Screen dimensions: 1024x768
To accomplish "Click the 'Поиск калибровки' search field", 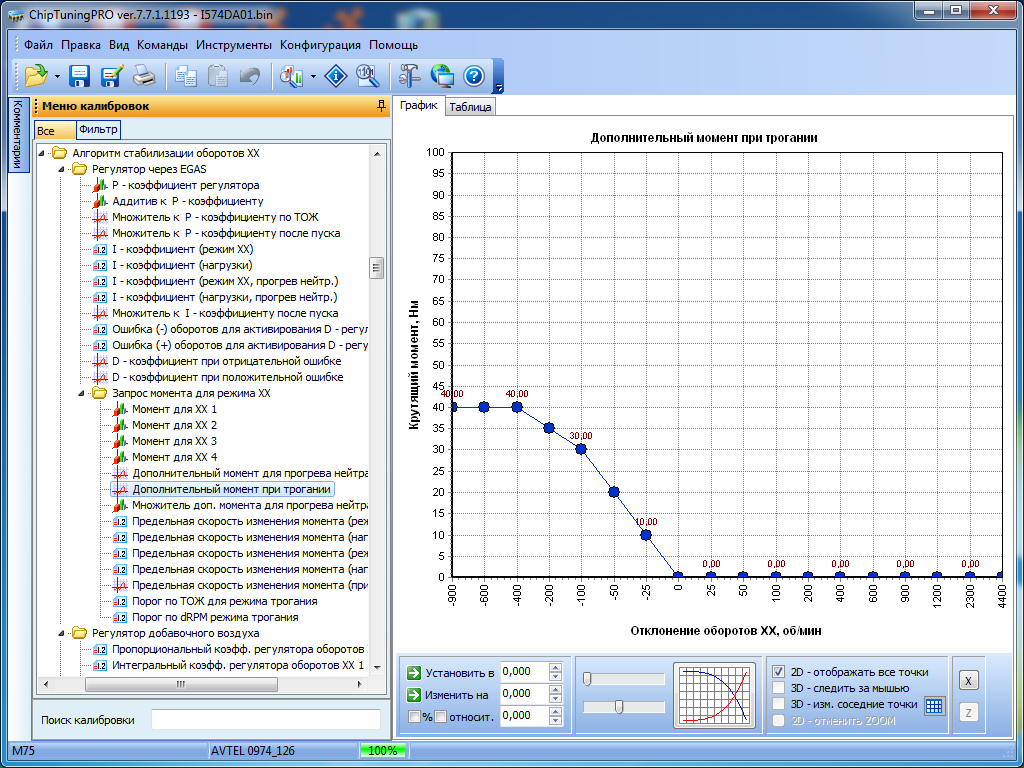I will [x=265, y=719].
